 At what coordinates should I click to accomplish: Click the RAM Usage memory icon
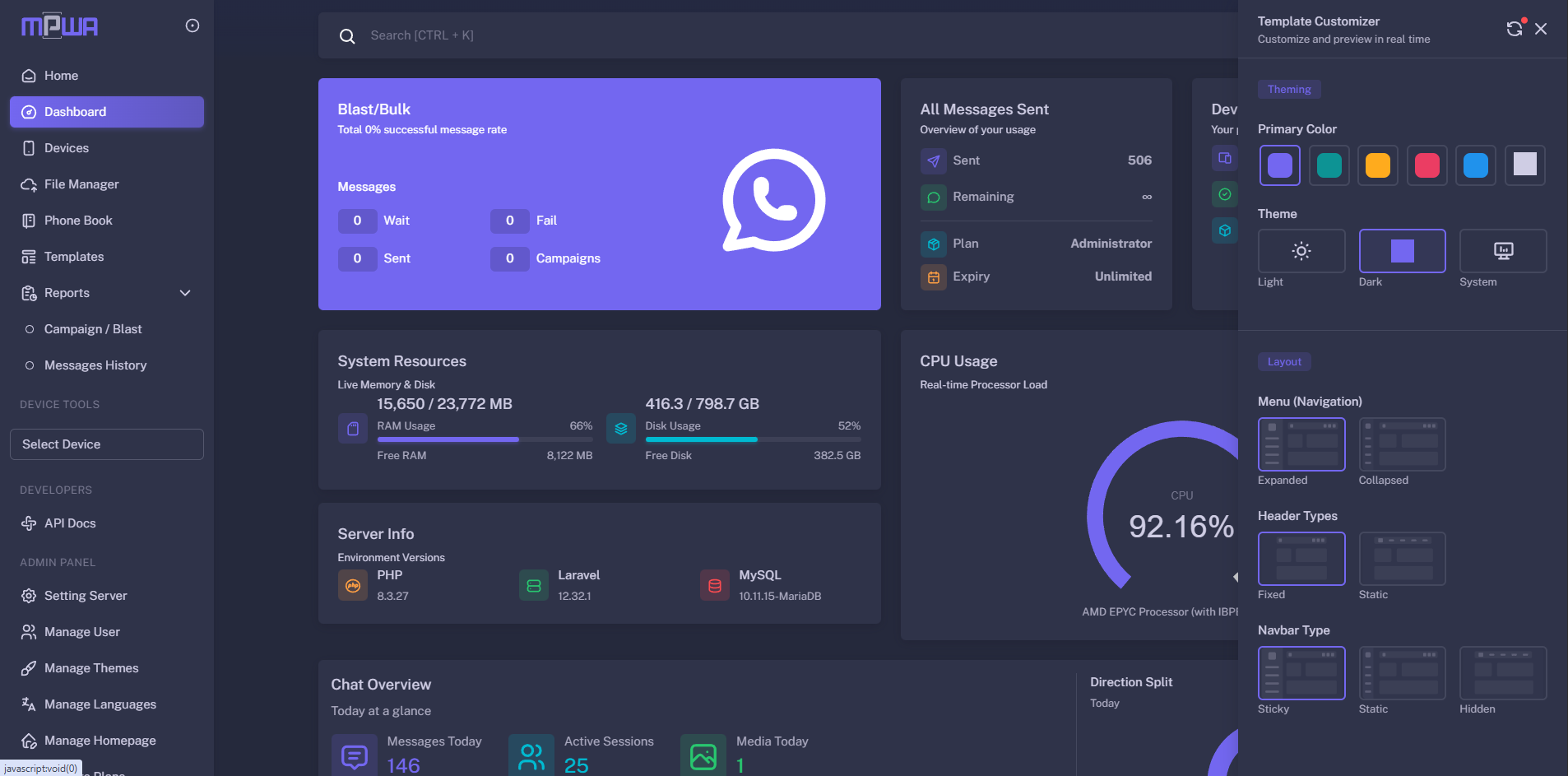353,429
